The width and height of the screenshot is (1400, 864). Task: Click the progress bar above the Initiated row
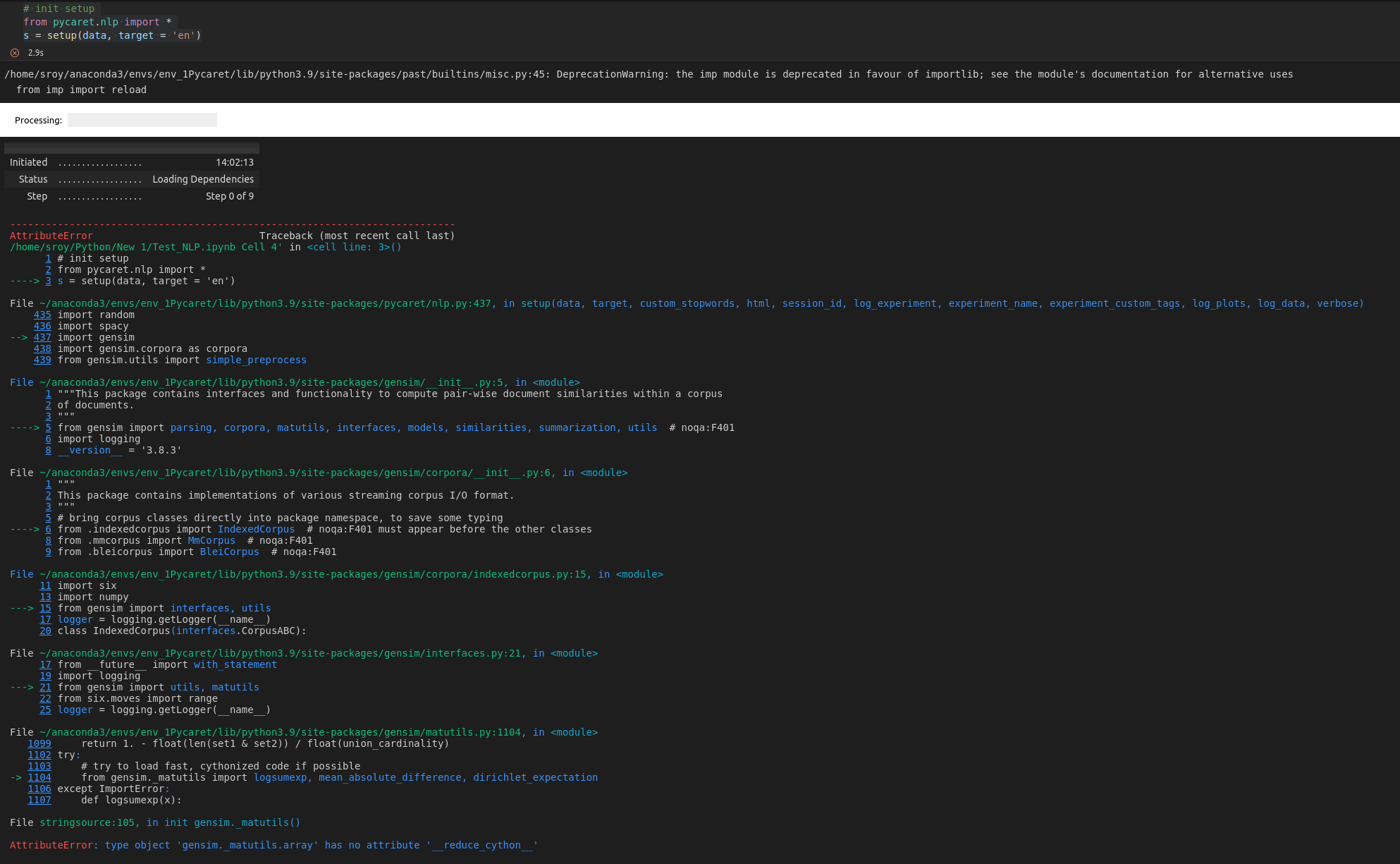pyautogui.click(x=131, y=148)
